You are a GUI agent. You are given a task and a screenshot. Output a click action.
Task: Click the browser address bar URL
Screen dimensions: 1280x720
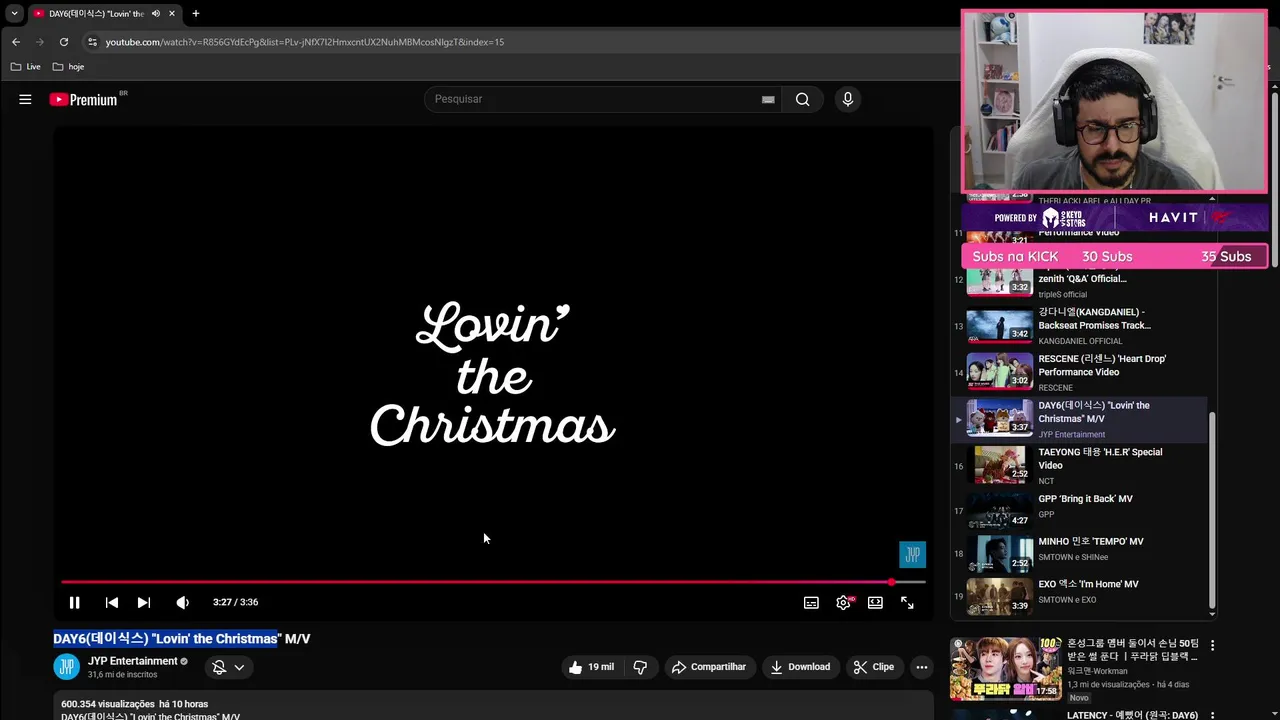(x=305, y=42)
